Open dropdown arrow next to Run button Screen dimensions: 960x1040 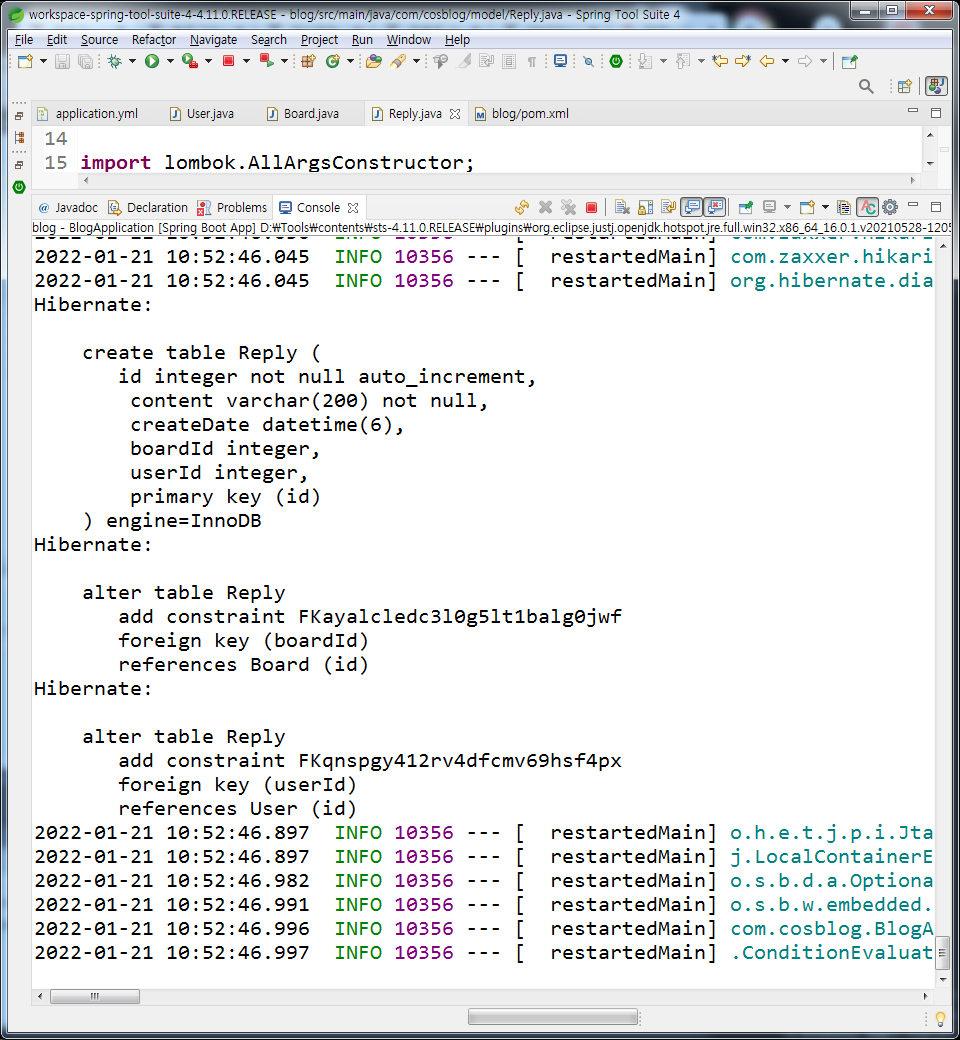click(170, 62)
